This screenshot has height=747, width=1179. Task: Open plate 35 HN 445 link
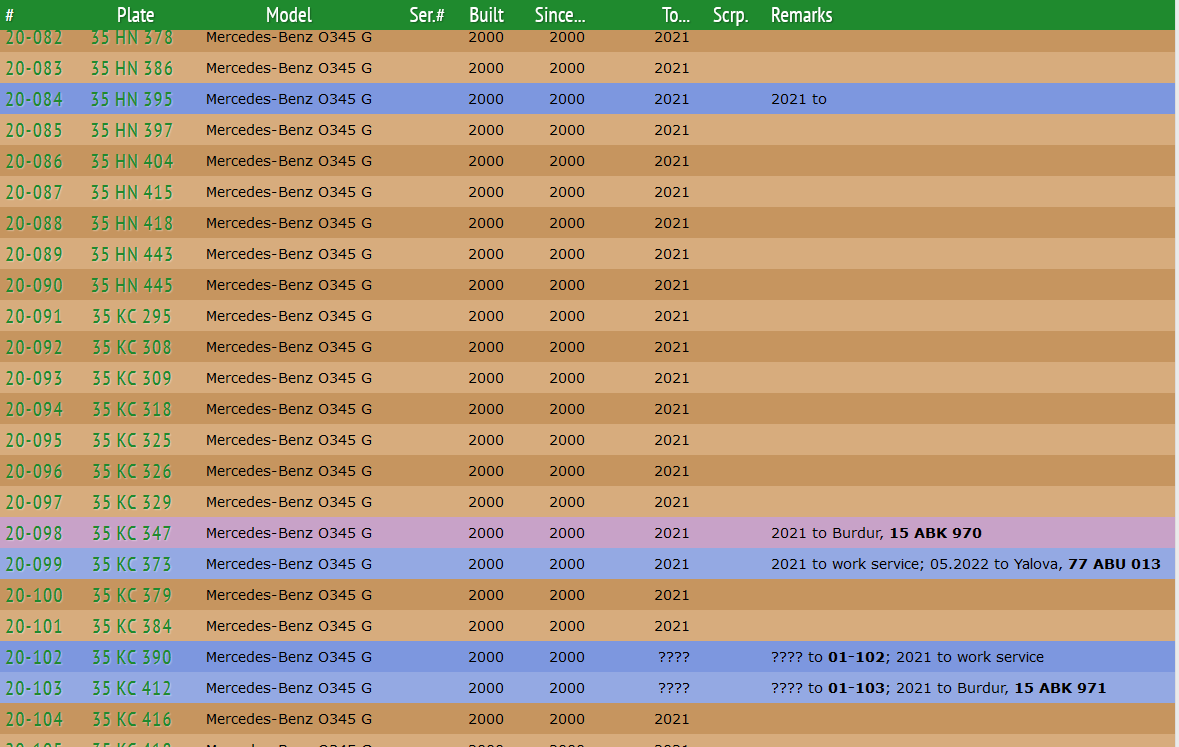point(132,285)
